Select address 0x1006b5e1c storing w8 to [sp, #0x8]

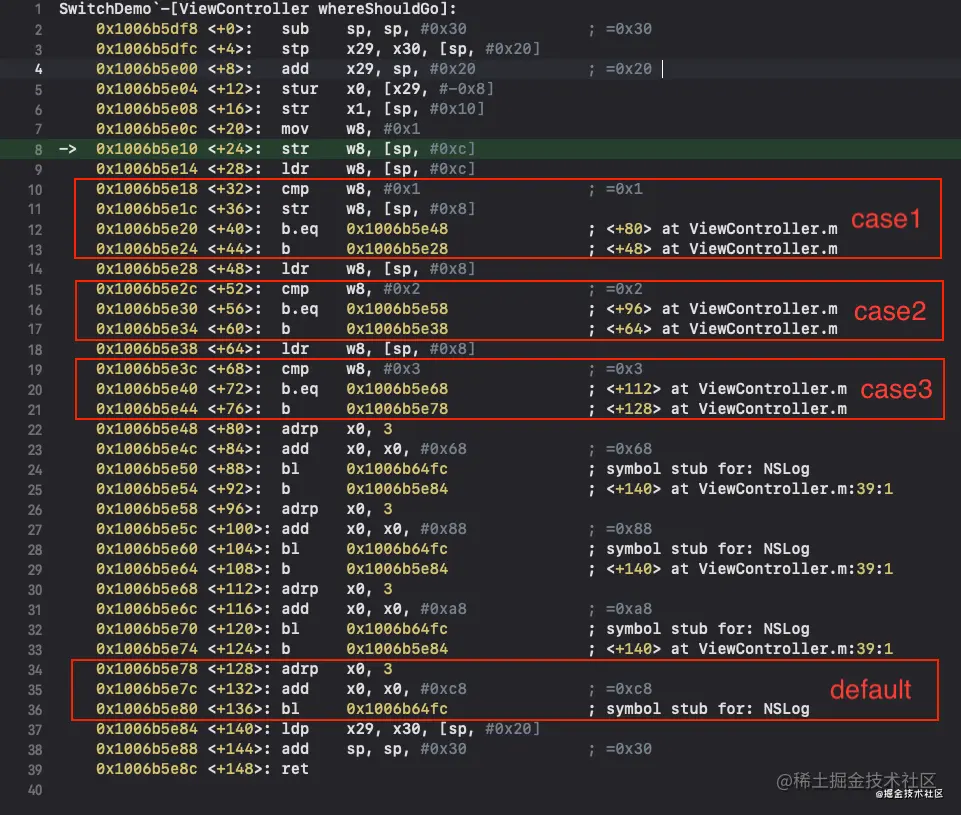(x=146, y=209)
